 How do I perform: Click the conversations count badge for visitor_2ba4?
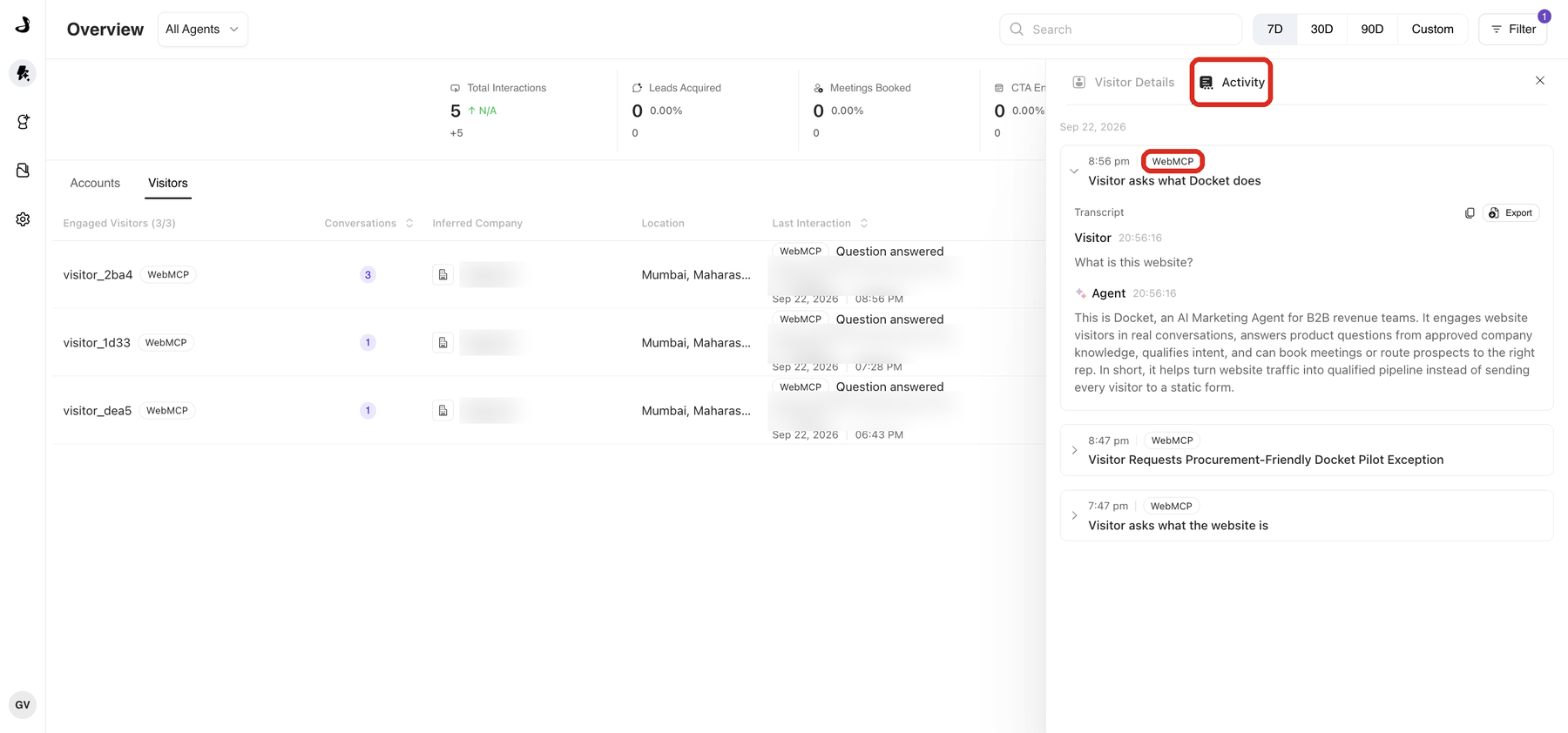(368, 275)
